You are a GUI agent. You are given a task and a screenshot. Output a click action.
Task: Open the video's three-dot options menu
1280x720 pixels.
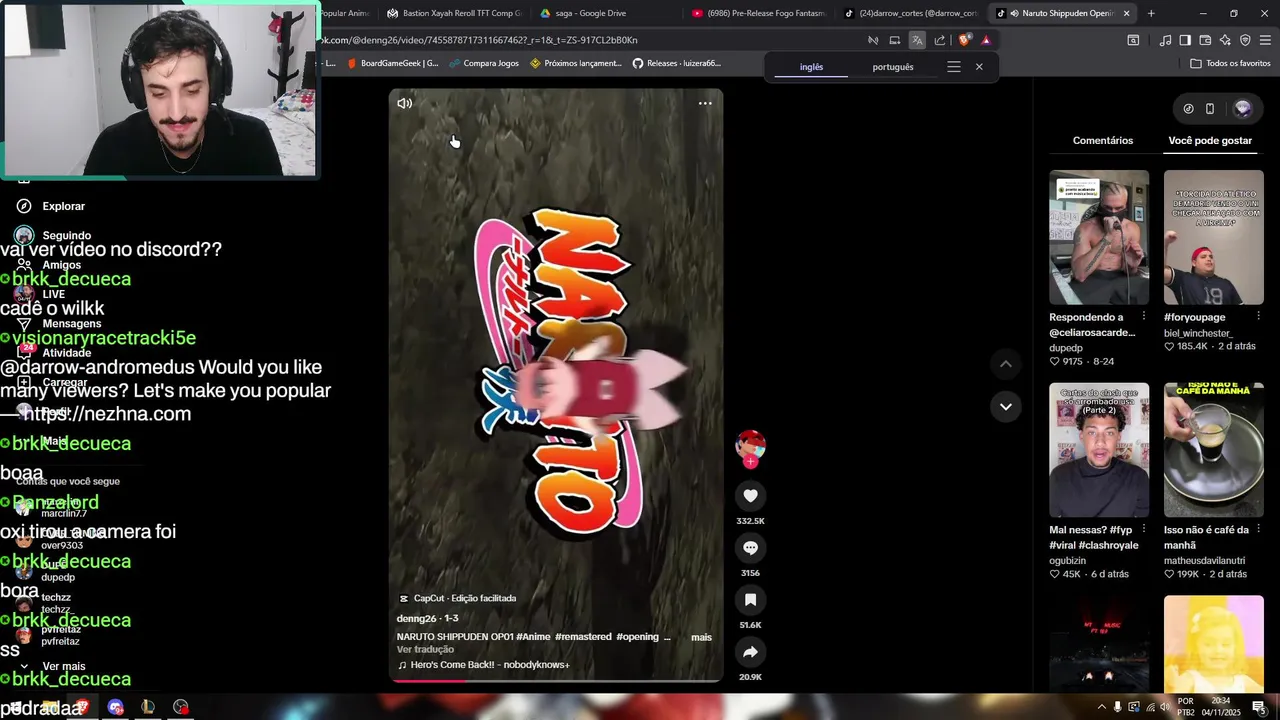coord(705,103)
